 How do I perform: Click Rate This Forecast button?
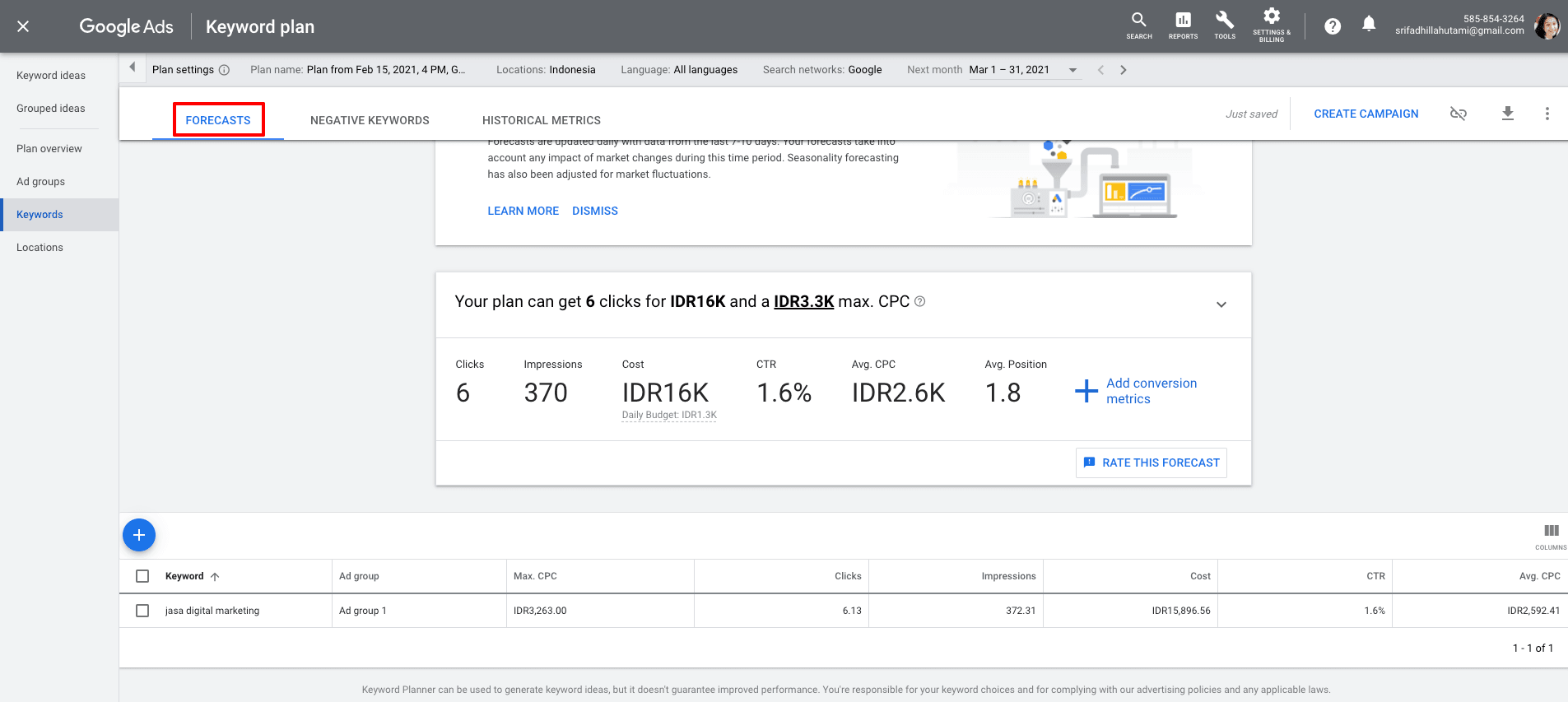(x=1151, y=463)
